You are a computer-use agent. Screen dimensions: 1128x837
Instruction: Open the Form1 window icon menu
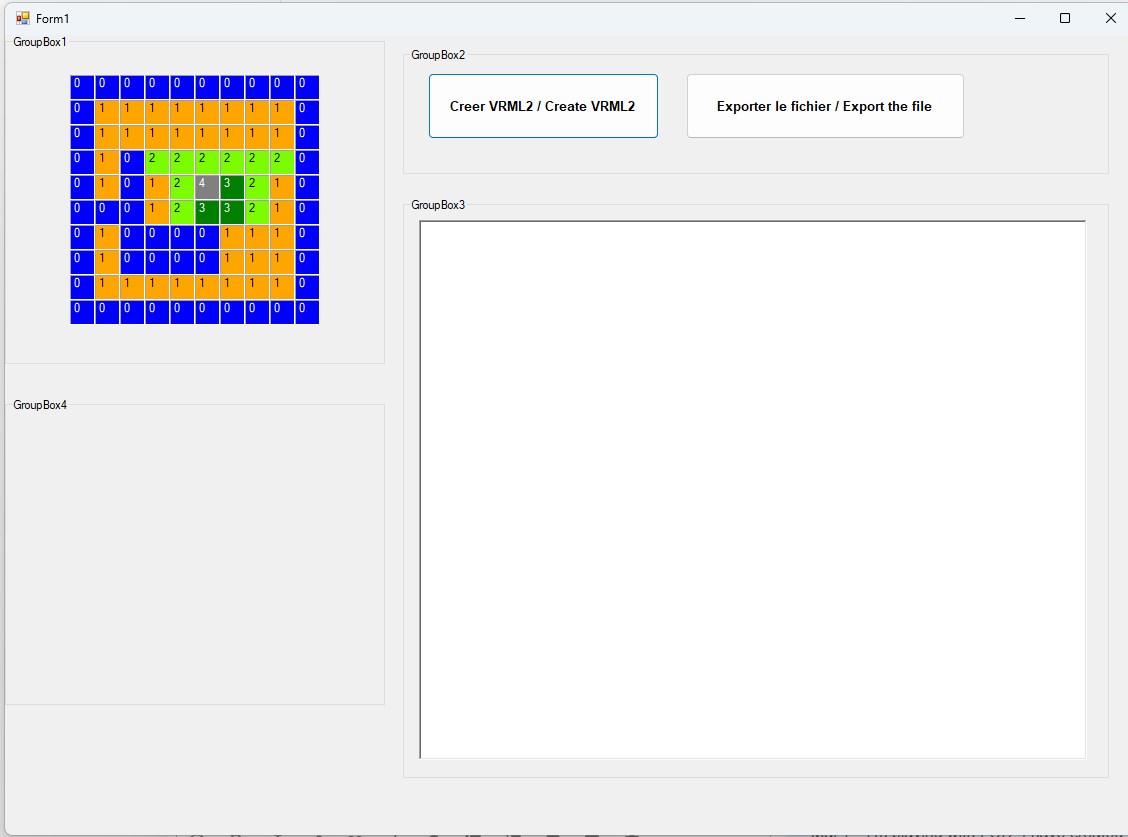(x=23, y=18)
